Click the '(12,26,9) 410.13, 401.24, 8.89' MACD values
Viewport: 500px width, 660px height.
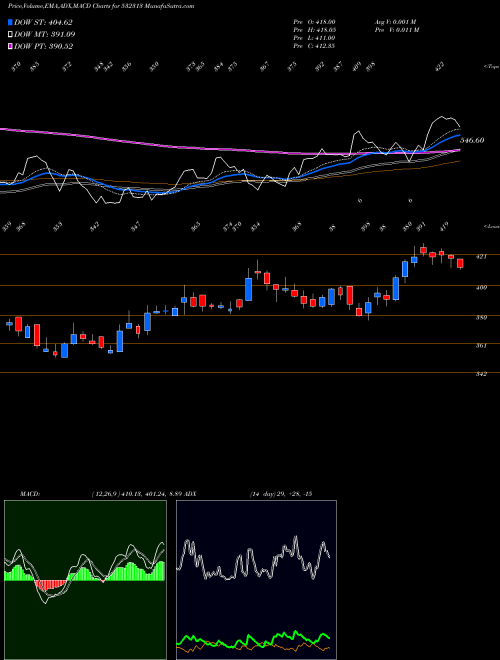coord(136,494)
